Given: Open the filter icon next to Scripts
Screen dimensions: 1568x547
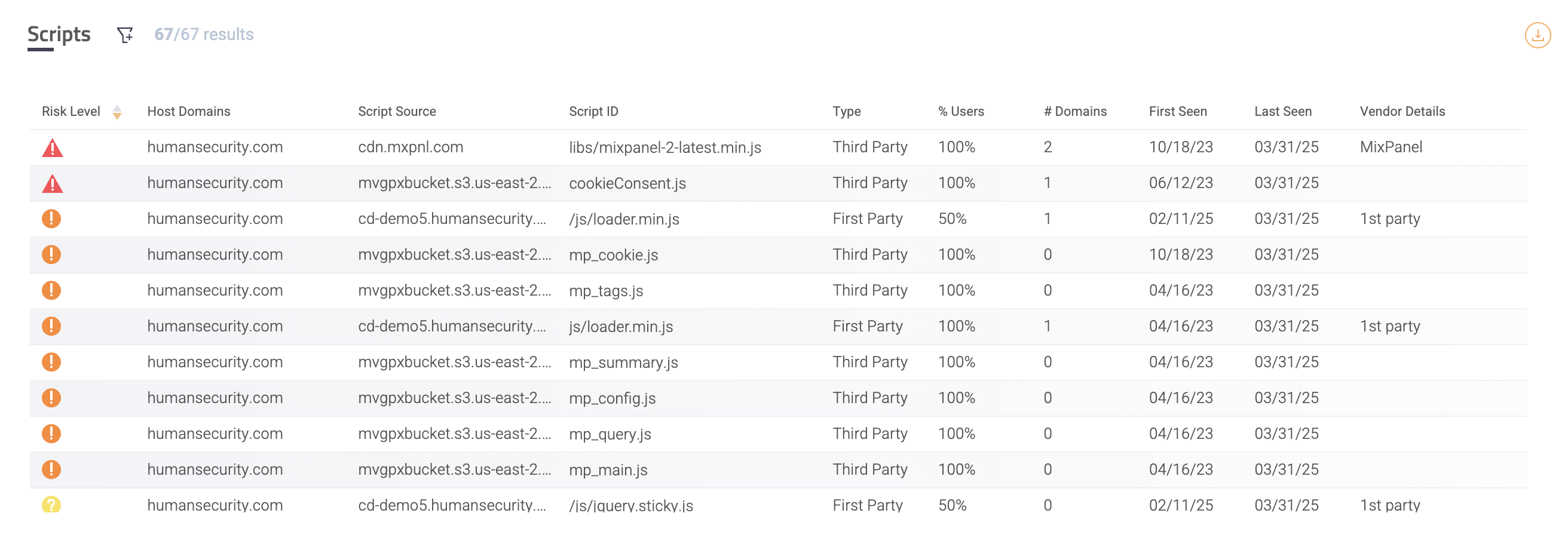Looking at the screenshot, I should 125,35.
